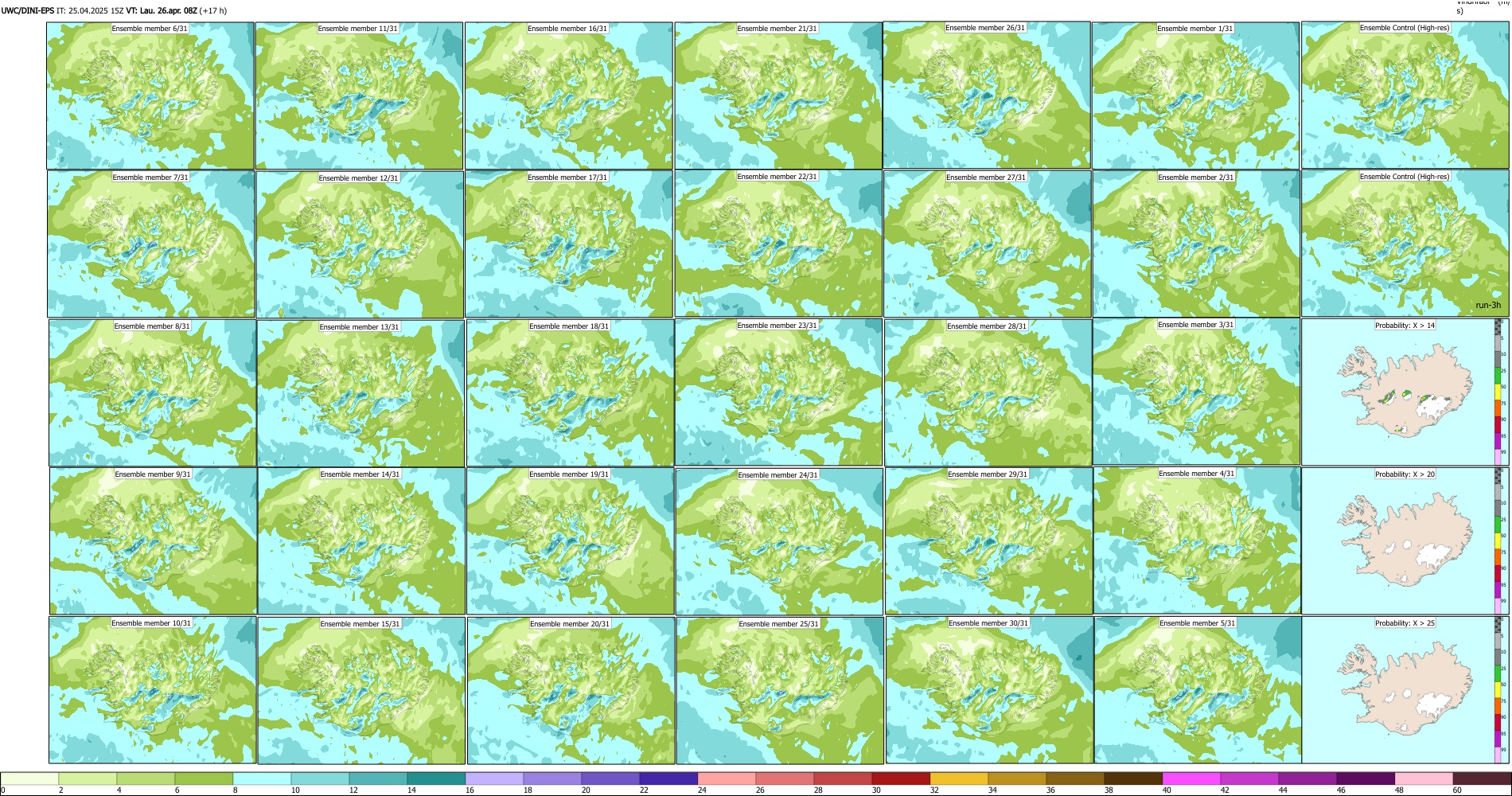Pick the light pink 48–60 legend swatch
Image resolution: width=1512 pixels, height=796 pixels.
1424,778
